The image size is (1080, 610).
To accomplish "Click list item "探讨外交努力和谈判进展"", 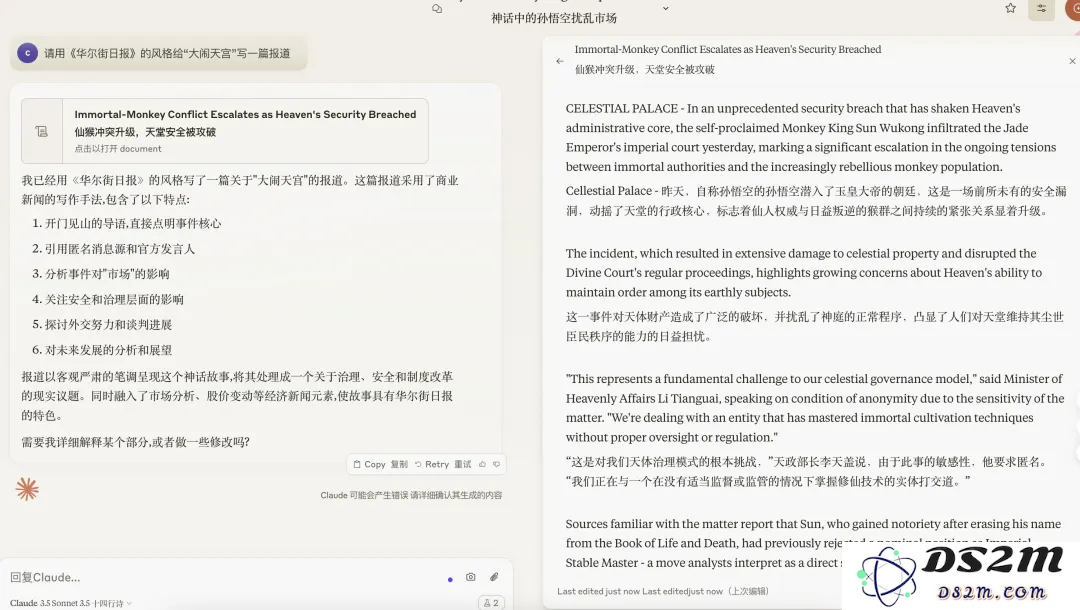I will 108,324.
